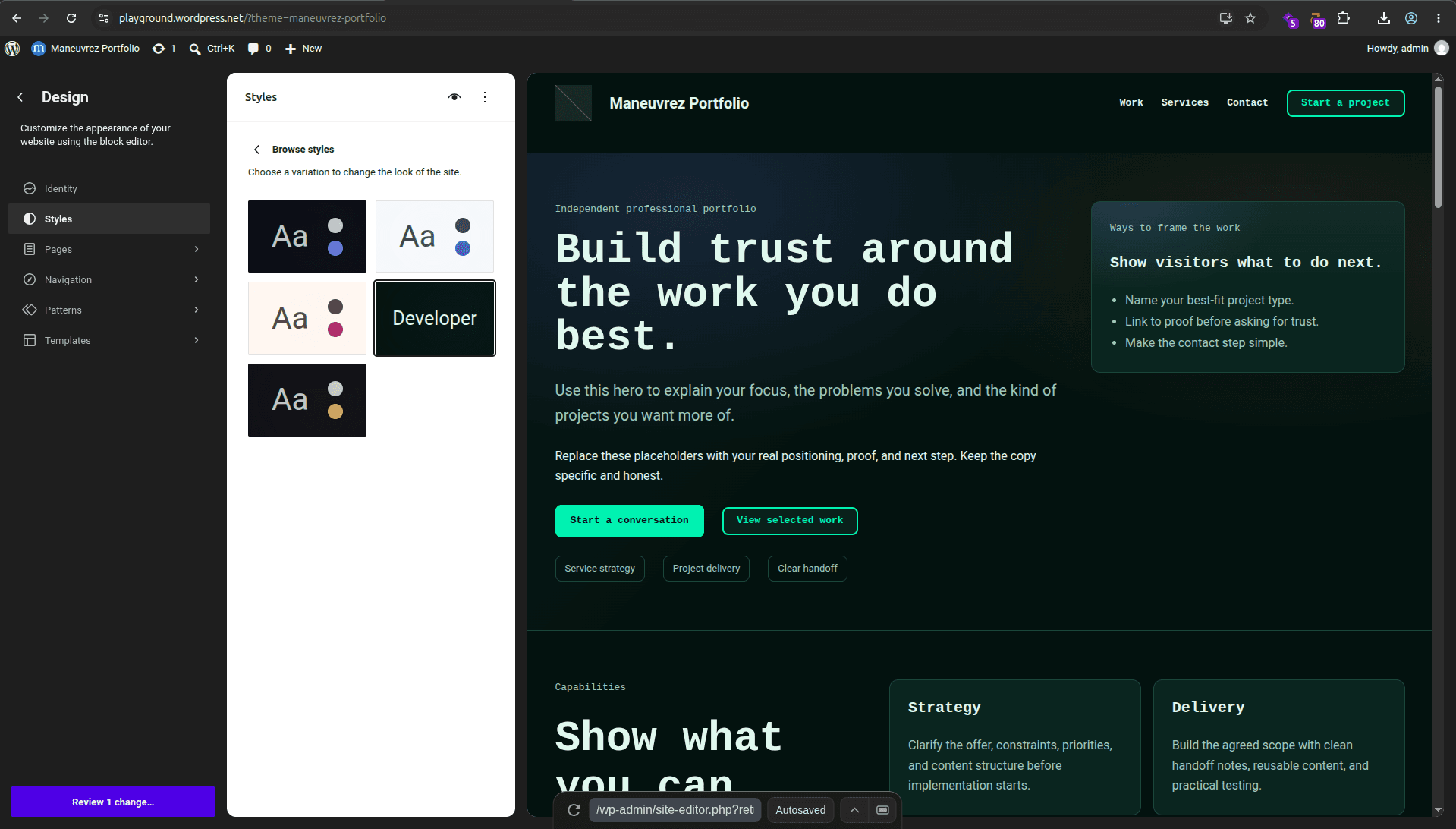Image resolution: width=1456 pixels, height=829 pixels.
Task: Open the Styles more options menu
Action: tap(485, 97)
